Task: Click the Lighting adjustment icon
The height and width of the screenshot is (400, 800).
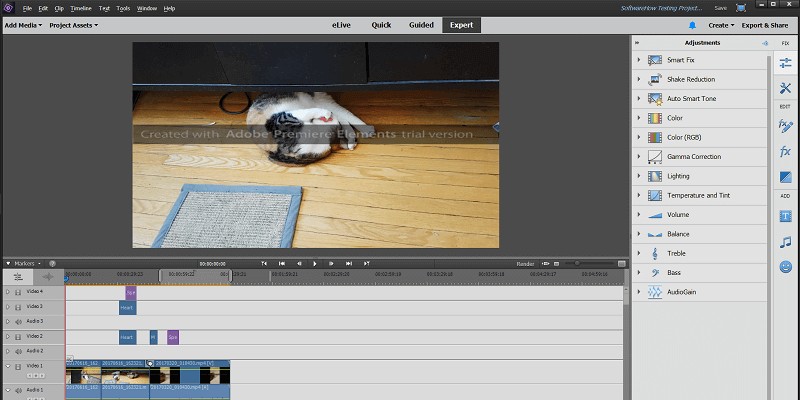Action: pyautogui.click(x=655, y=176)
